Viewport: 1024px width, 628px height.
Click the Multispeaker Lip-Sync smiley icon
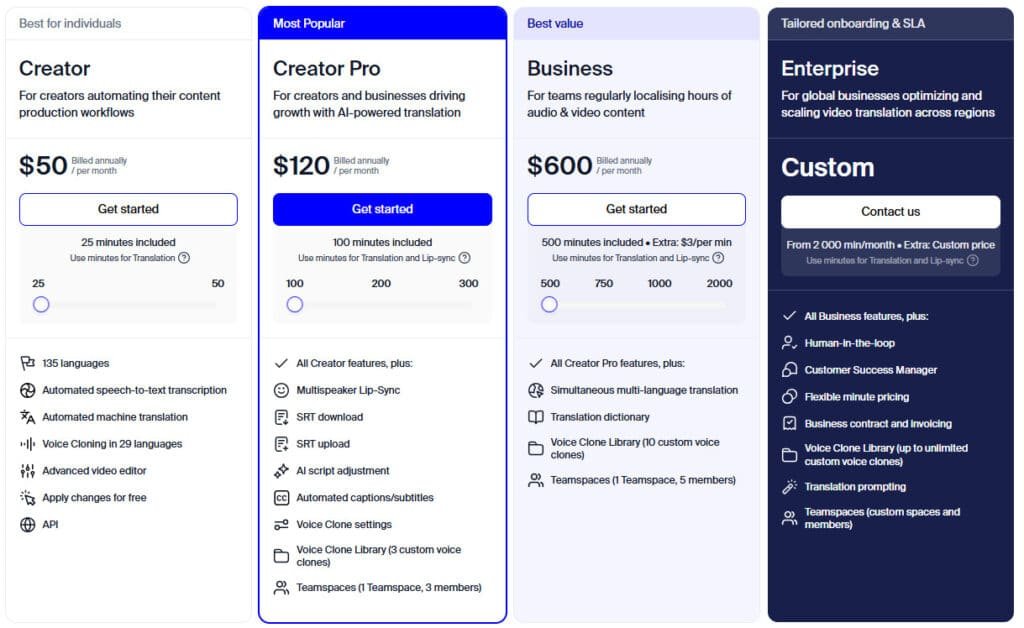click(x=280, y=390)
